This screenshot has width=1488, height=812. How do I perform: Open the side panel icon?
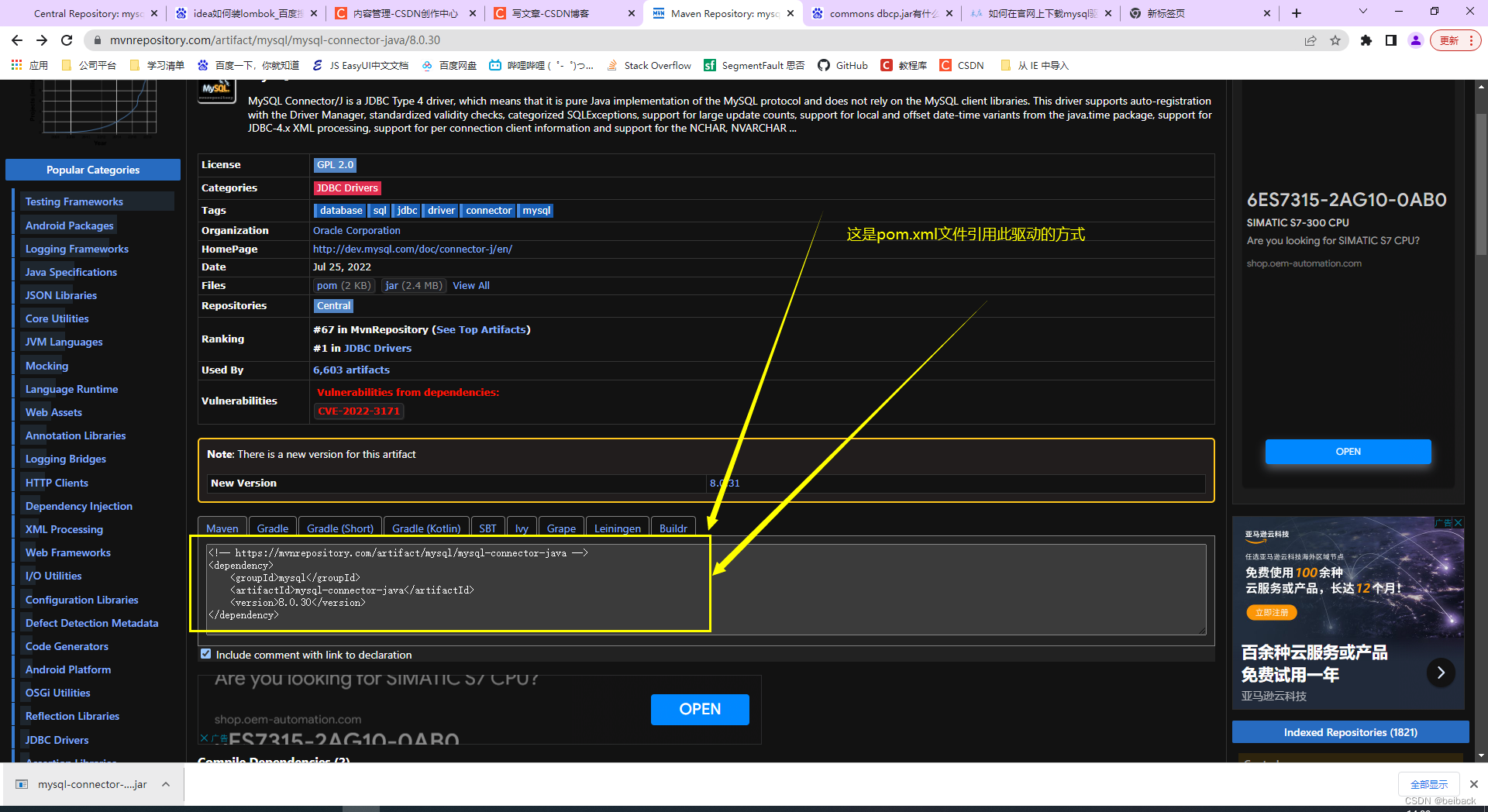click(1391, 40)
